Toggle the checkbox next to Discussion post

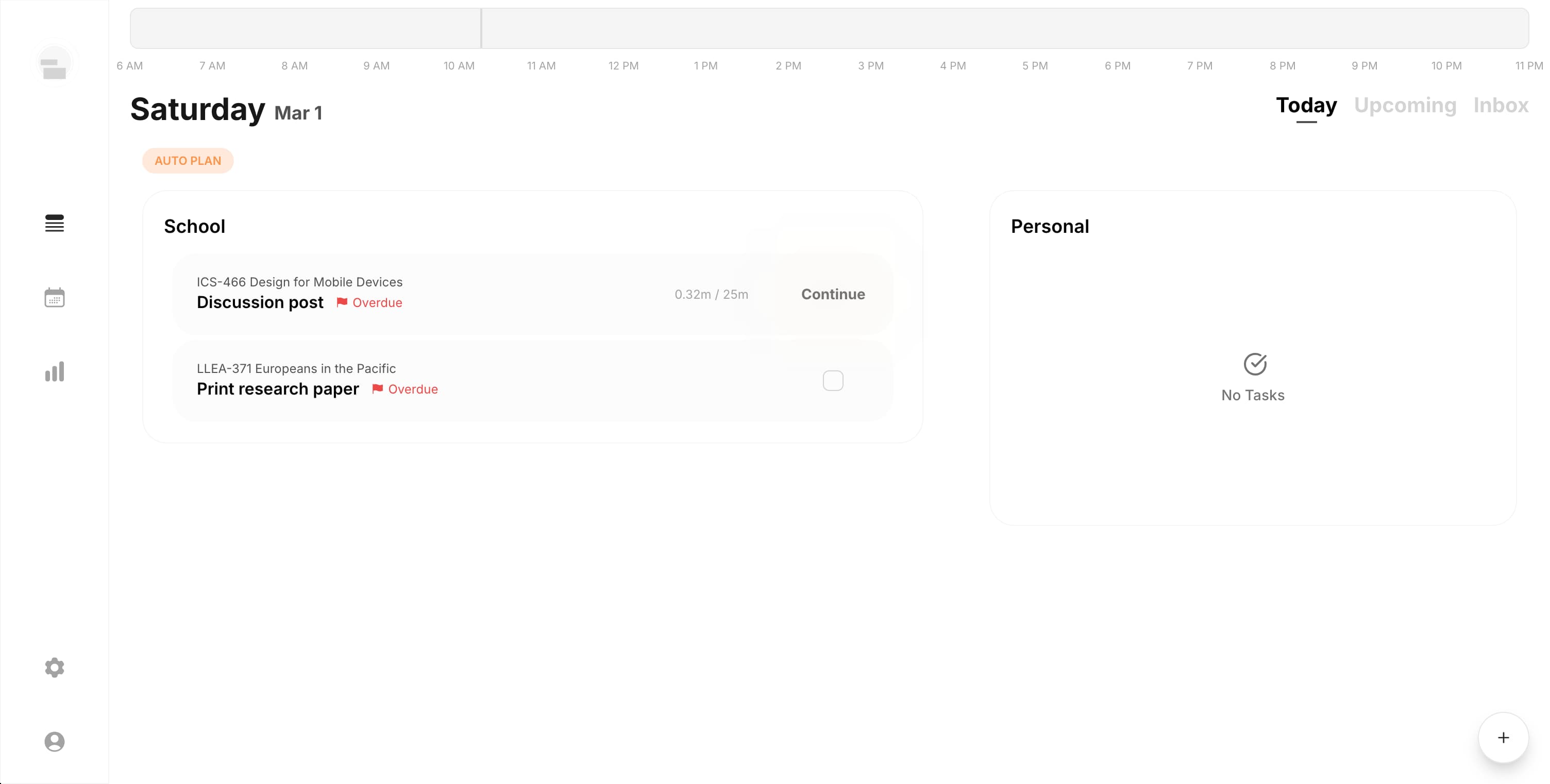click(832, 294)
